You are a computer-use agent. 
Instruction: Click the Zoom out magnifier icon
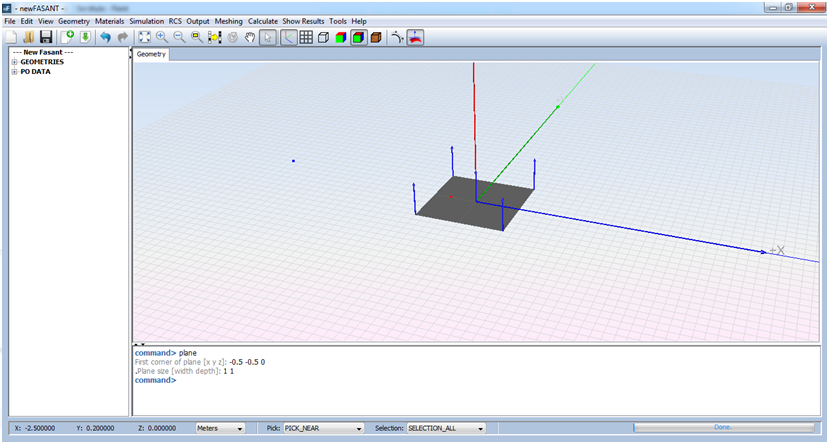click(179, 37)
